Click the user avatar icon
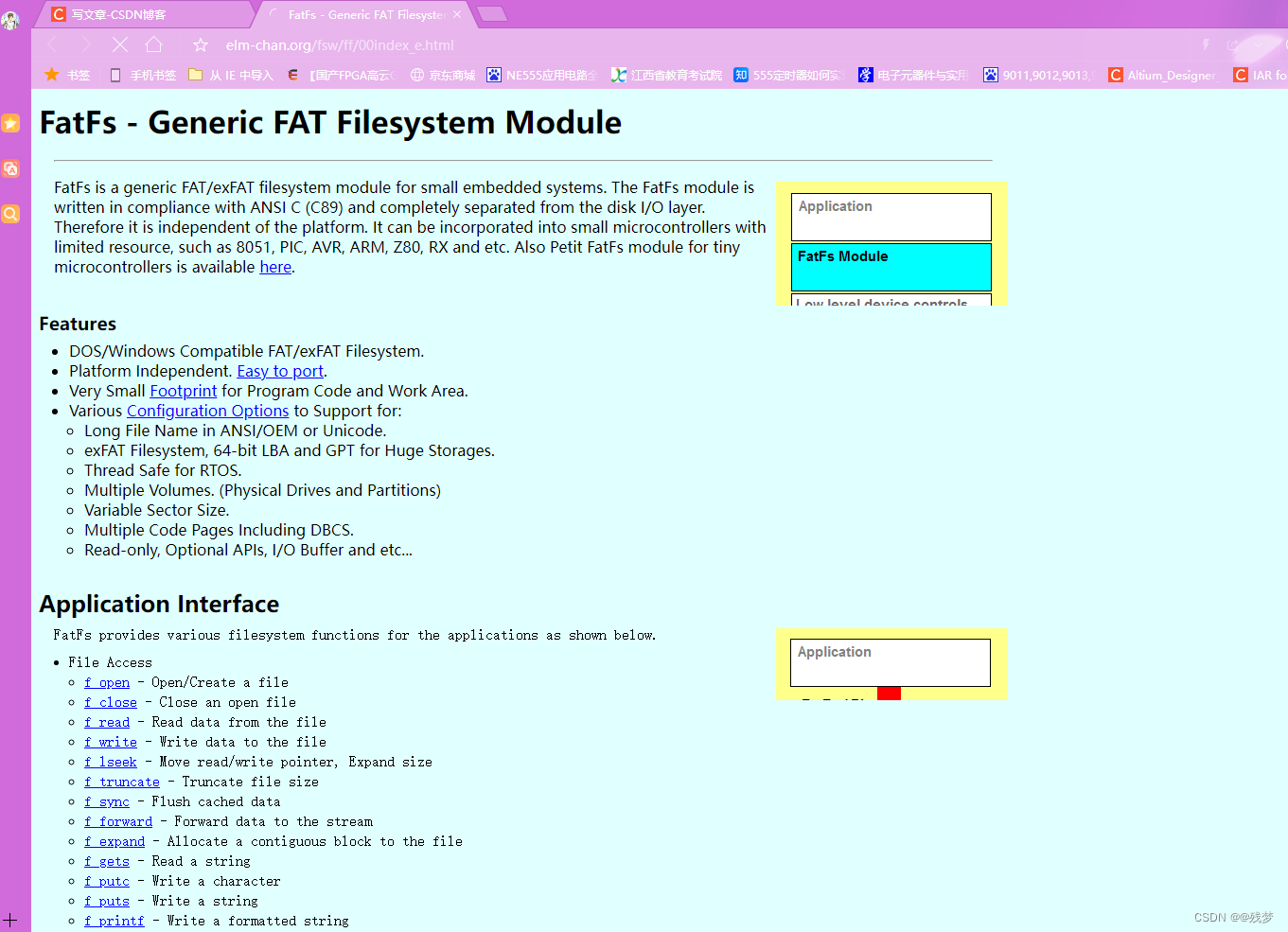The image size is (1288, 932). (10, 19)
